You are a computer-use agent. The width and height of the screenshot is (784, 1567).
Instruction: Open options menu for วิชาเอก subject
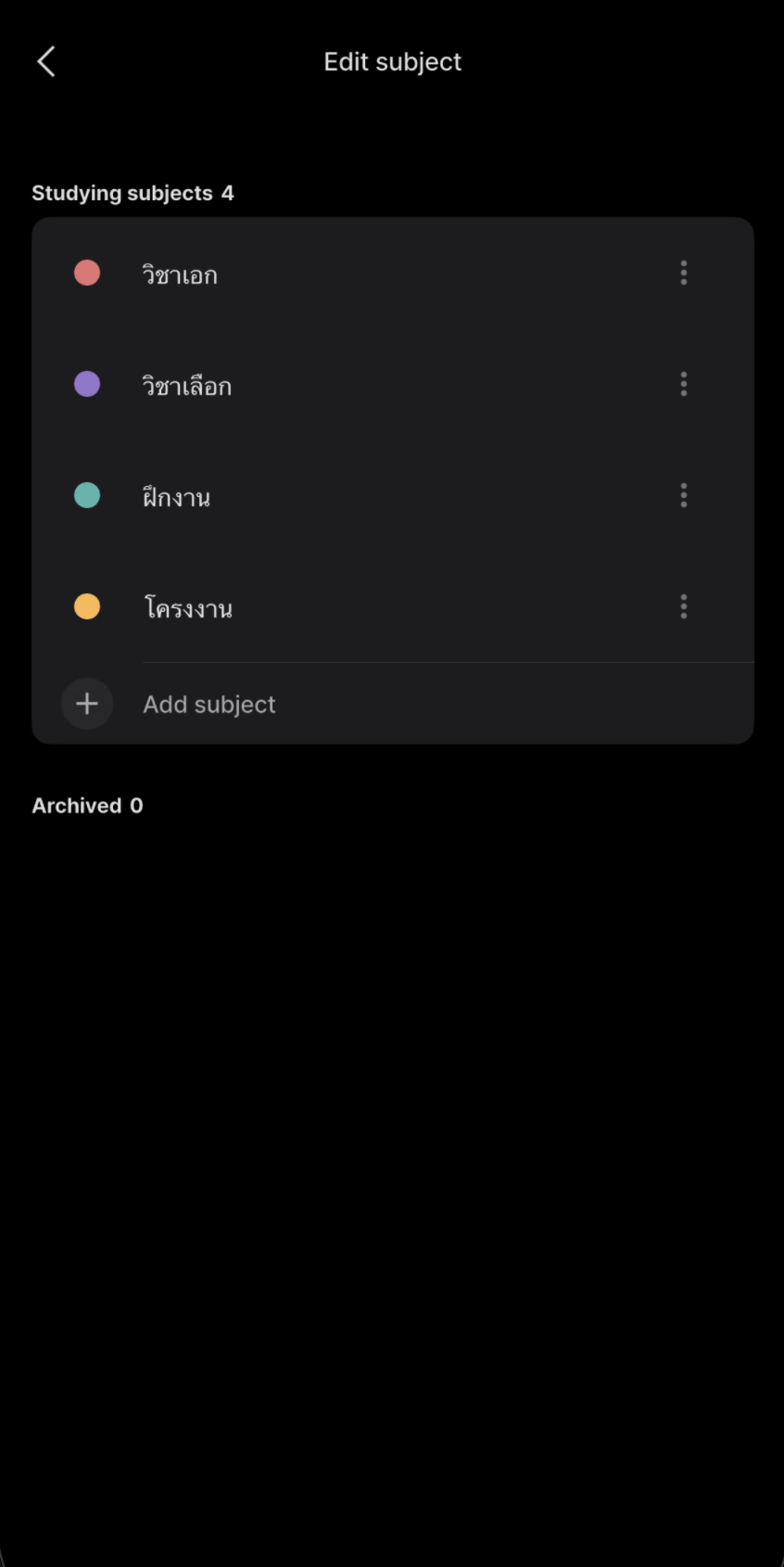684,273
